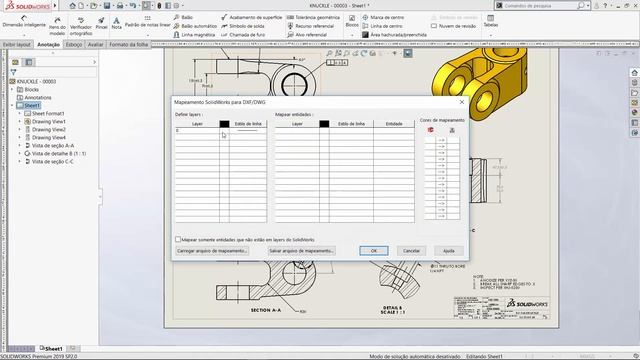Add a Recurso referencial
The height and width of the screenshot is (360, 640).
point(310,26)
